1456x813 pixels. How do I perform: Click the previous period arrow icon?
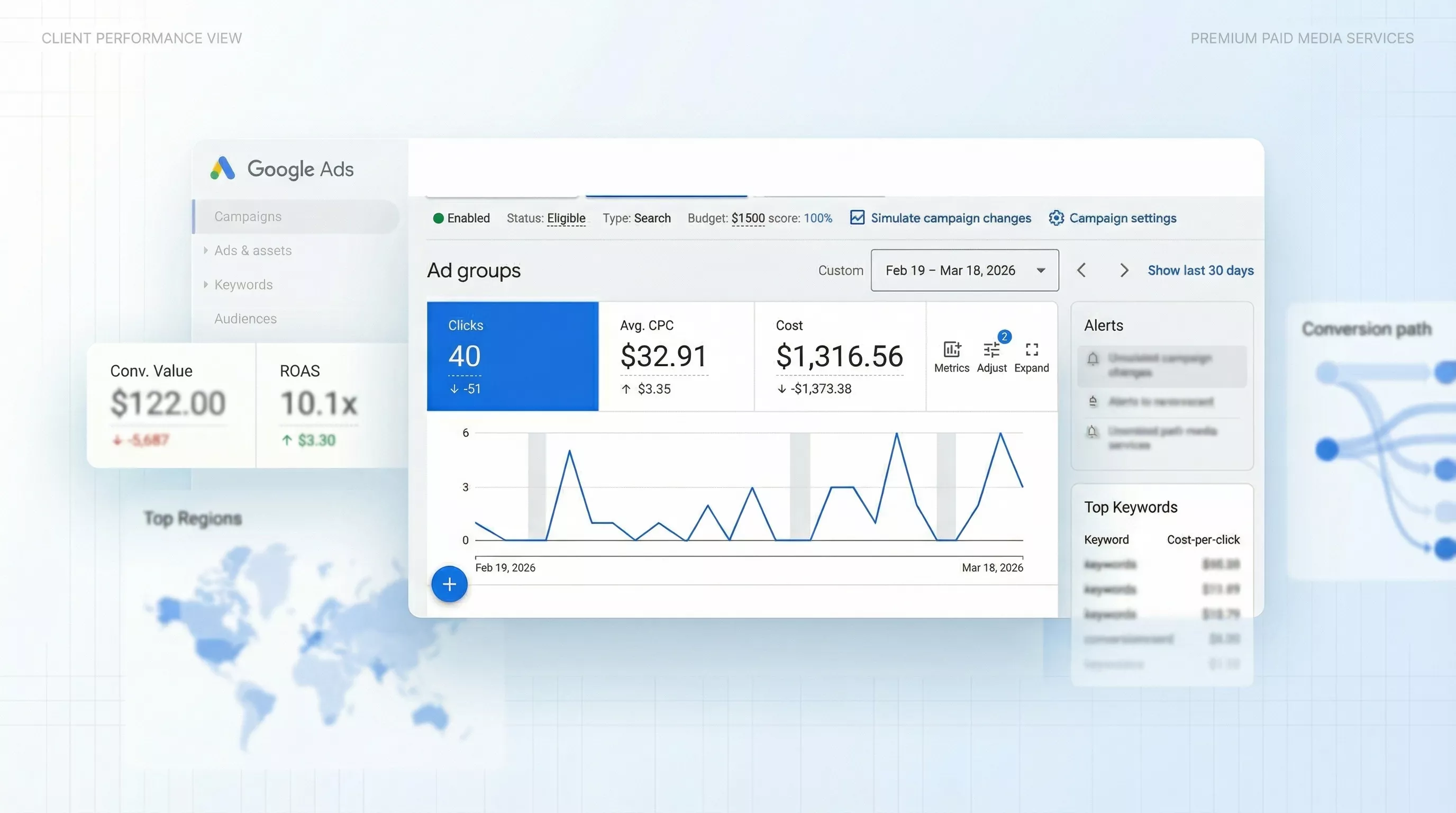coord(1081,270)
